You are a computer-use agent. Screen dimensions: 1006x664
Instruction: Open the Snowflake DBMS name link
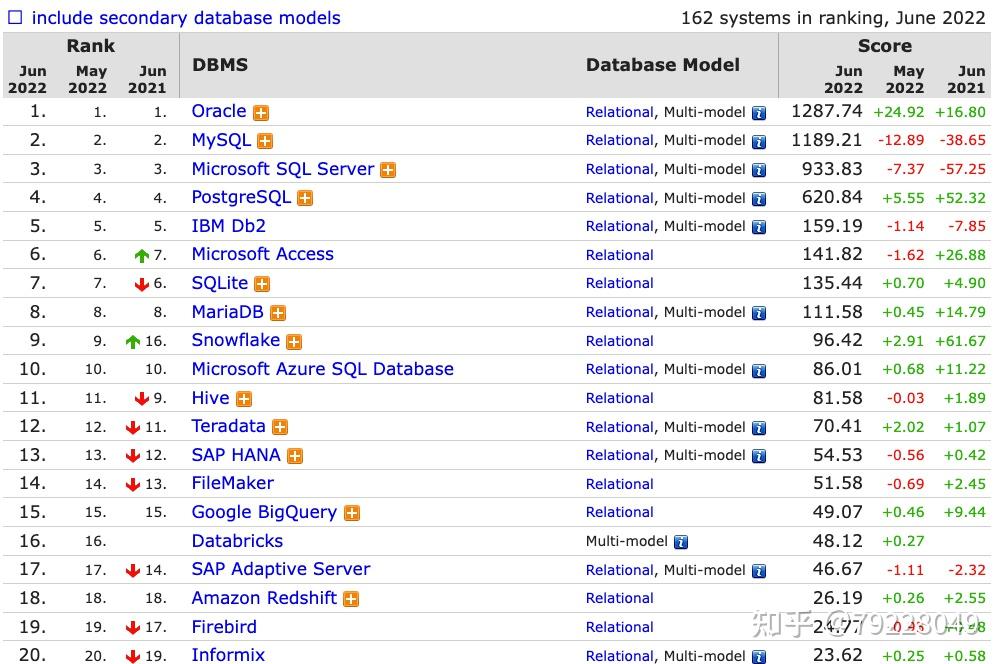coord(235,340)
